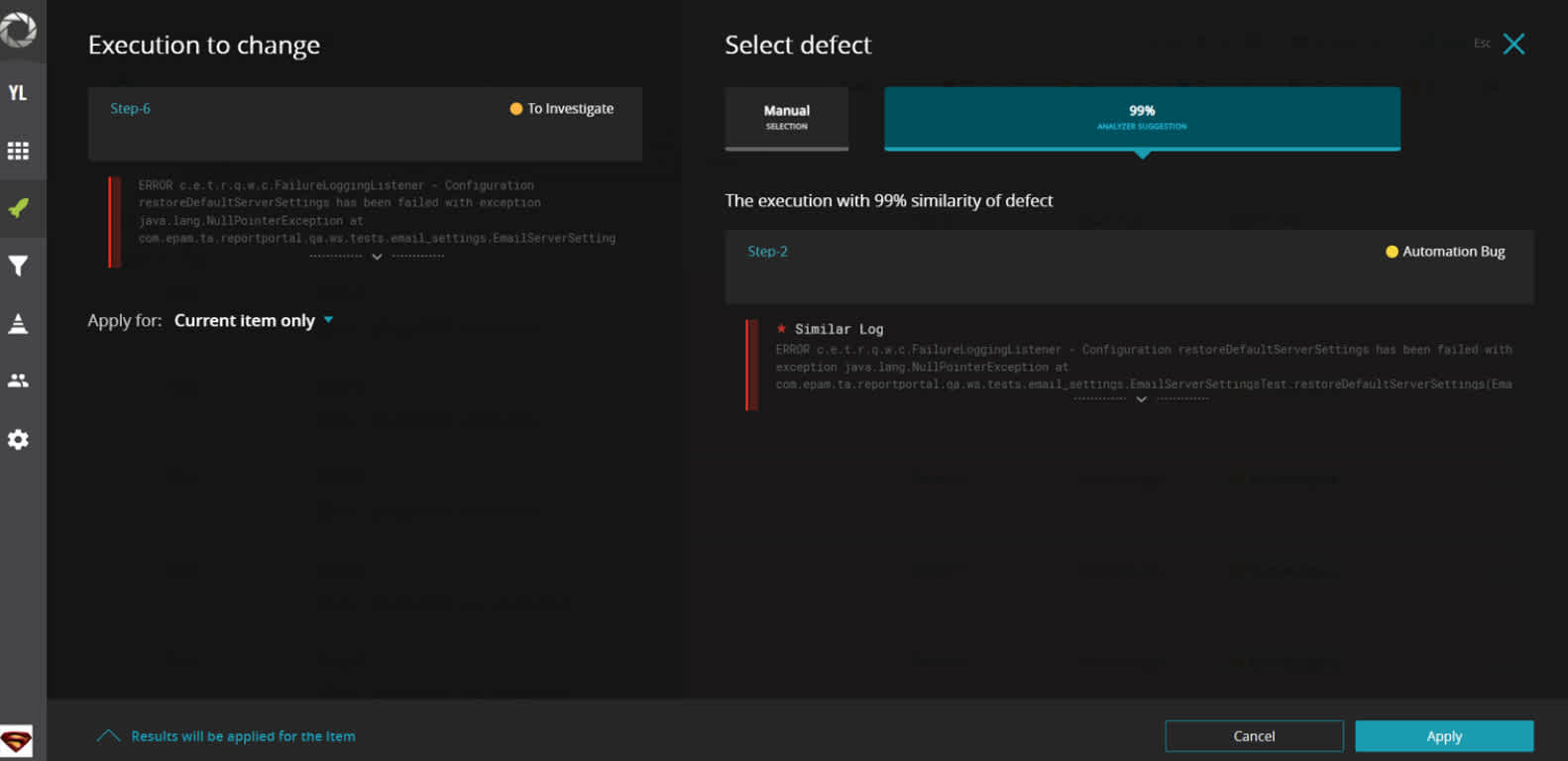Go to Dashboards grid icon

(18, 151)
